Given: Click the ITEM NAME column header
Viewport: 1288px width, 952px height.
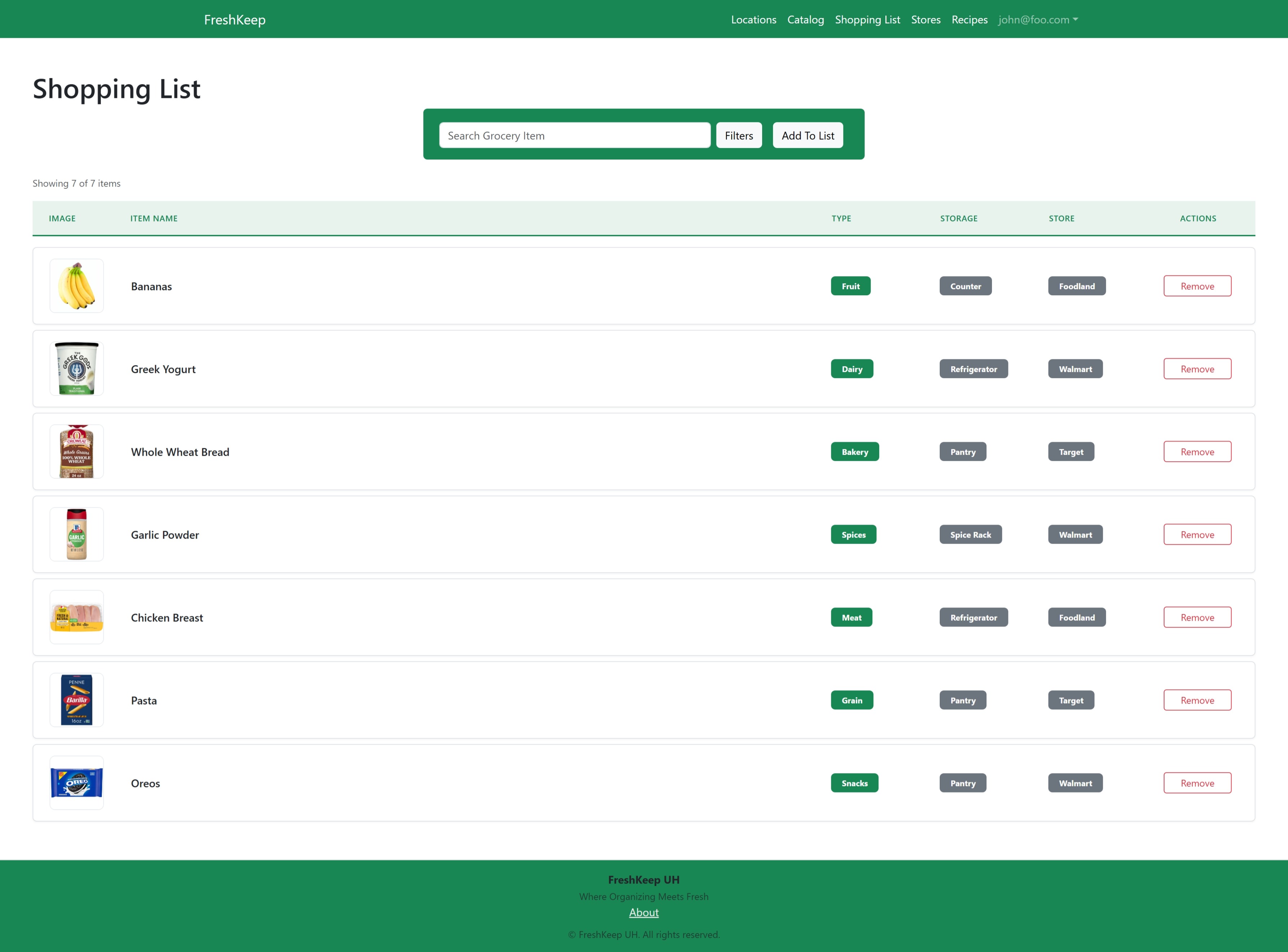Looking at the screenshot, I should click(154, 219).
